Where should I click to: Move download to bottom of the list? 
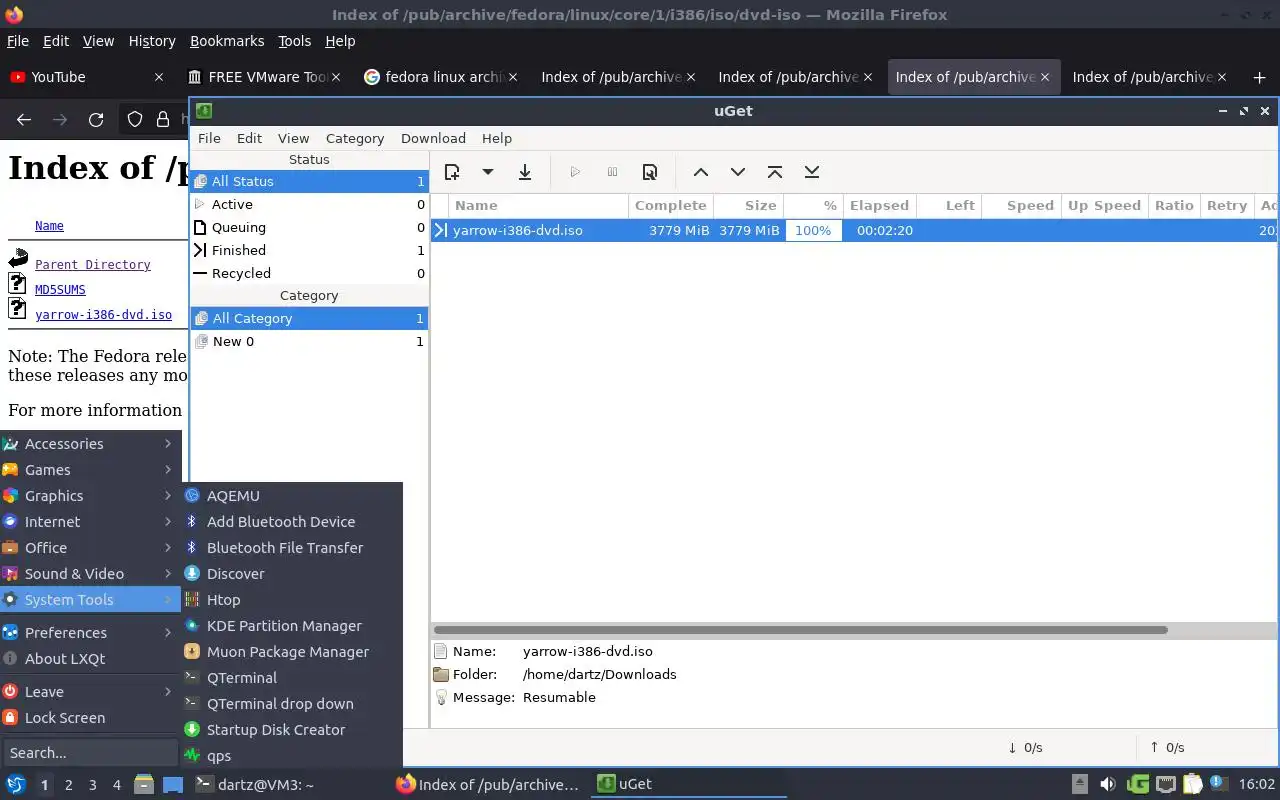(x=812, y=172)
